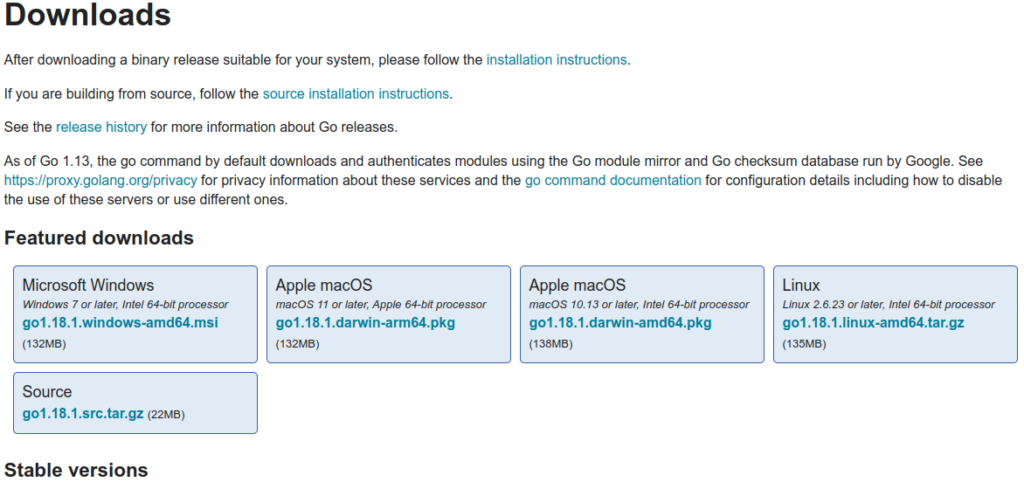Click the Linux card title
This screenshot has height=489, width=1024.
[x=801, y=285]
